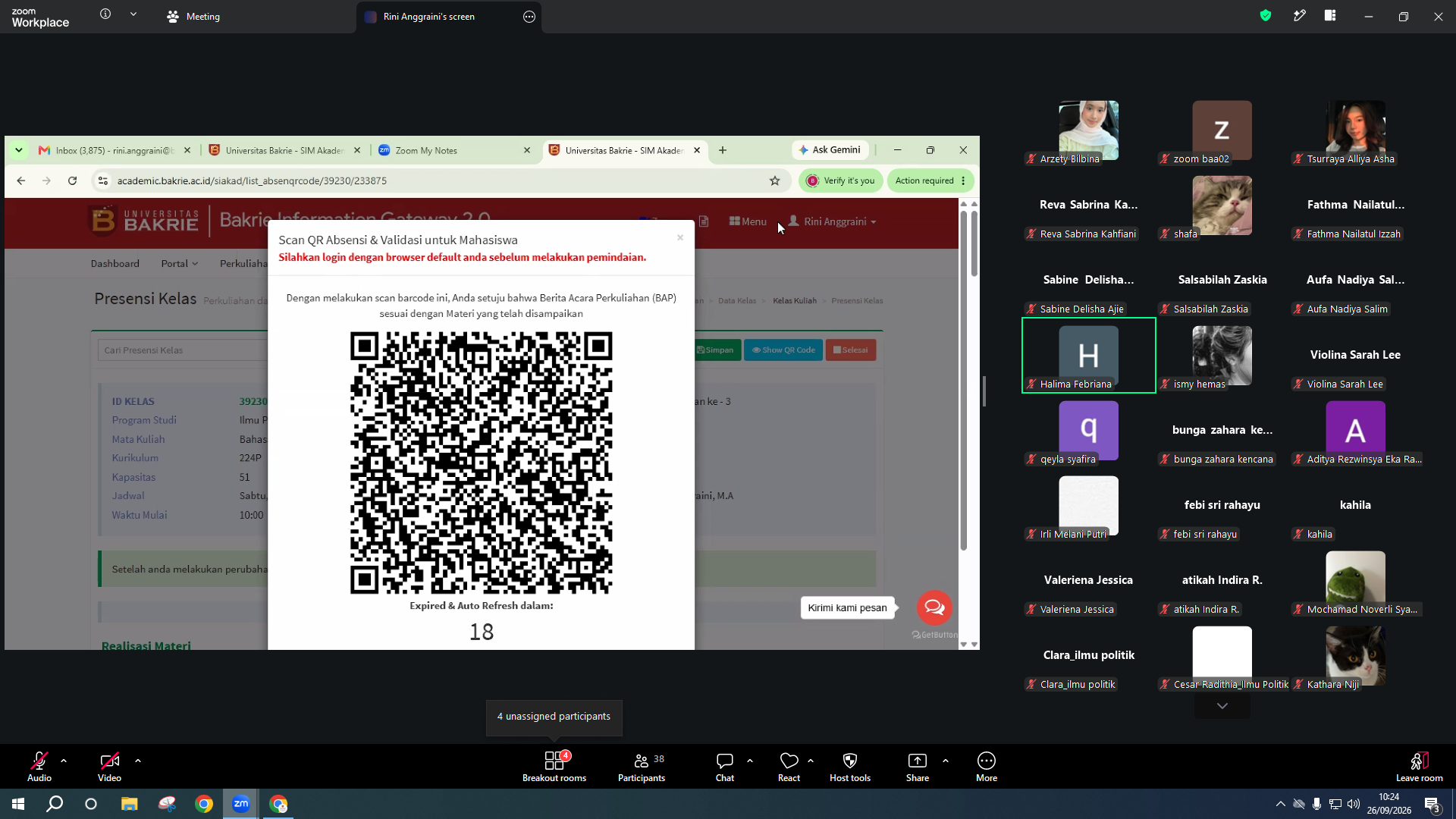Click the Halima Febriana video tile
This screenshot has width=1456, height=819.
[1089, 356]
